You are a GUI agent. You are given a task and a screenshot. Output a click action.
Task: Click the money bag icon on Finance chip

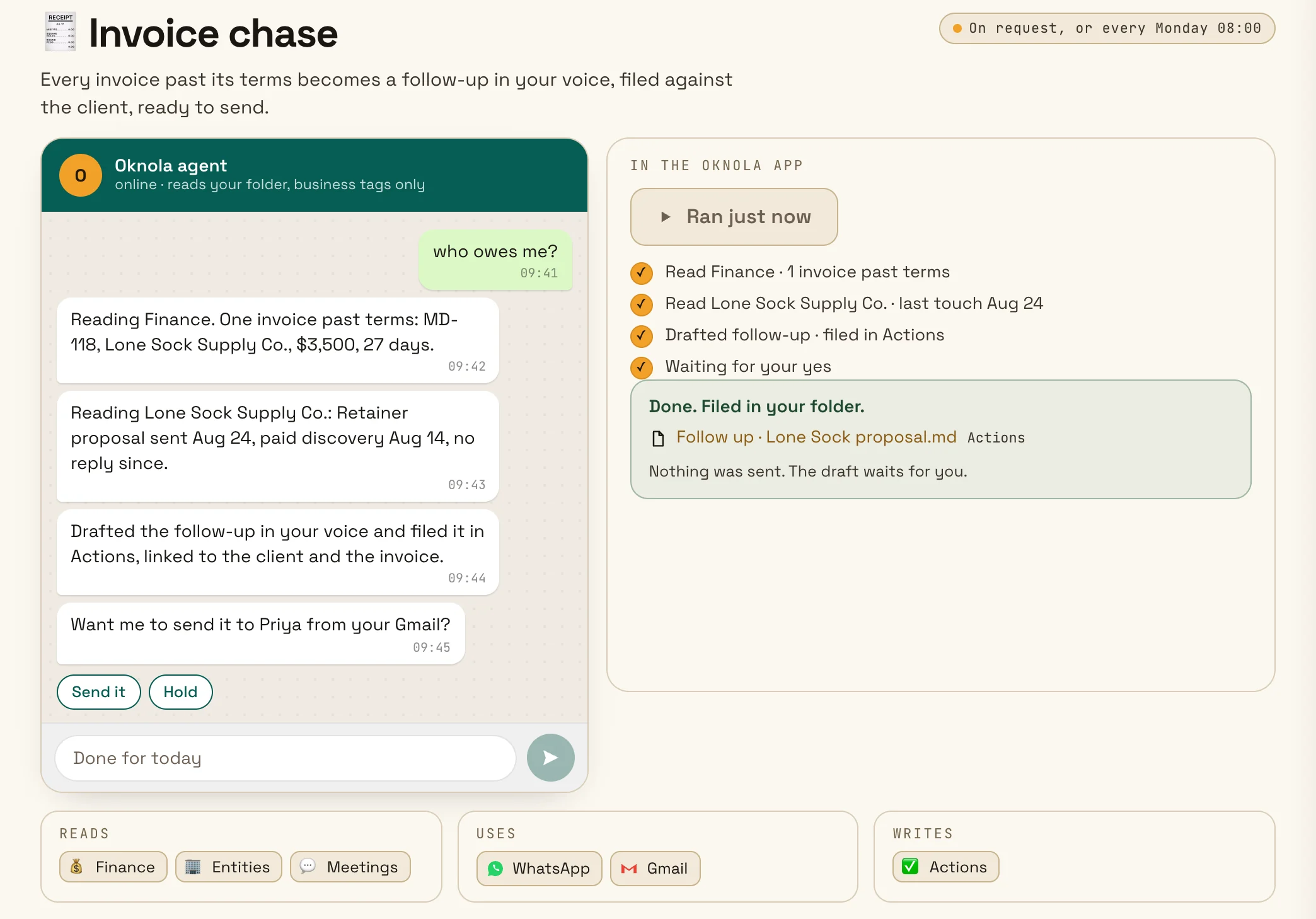point(76,867)
